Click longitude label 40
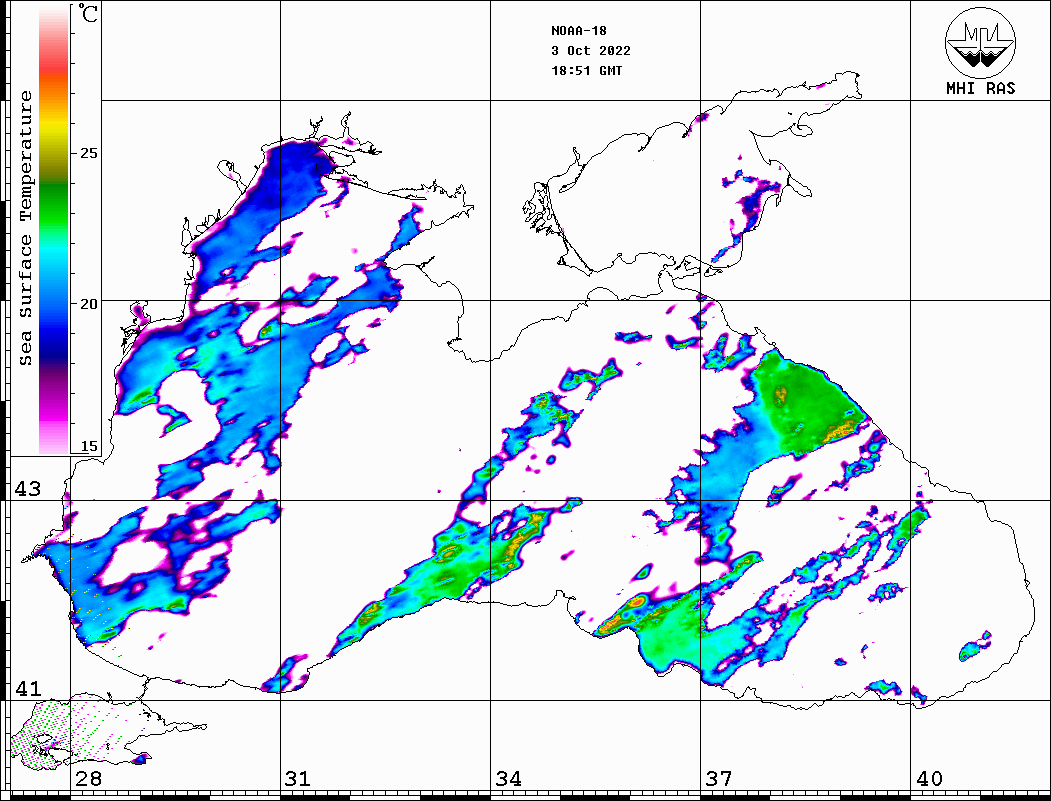 [x=929, y=778]
